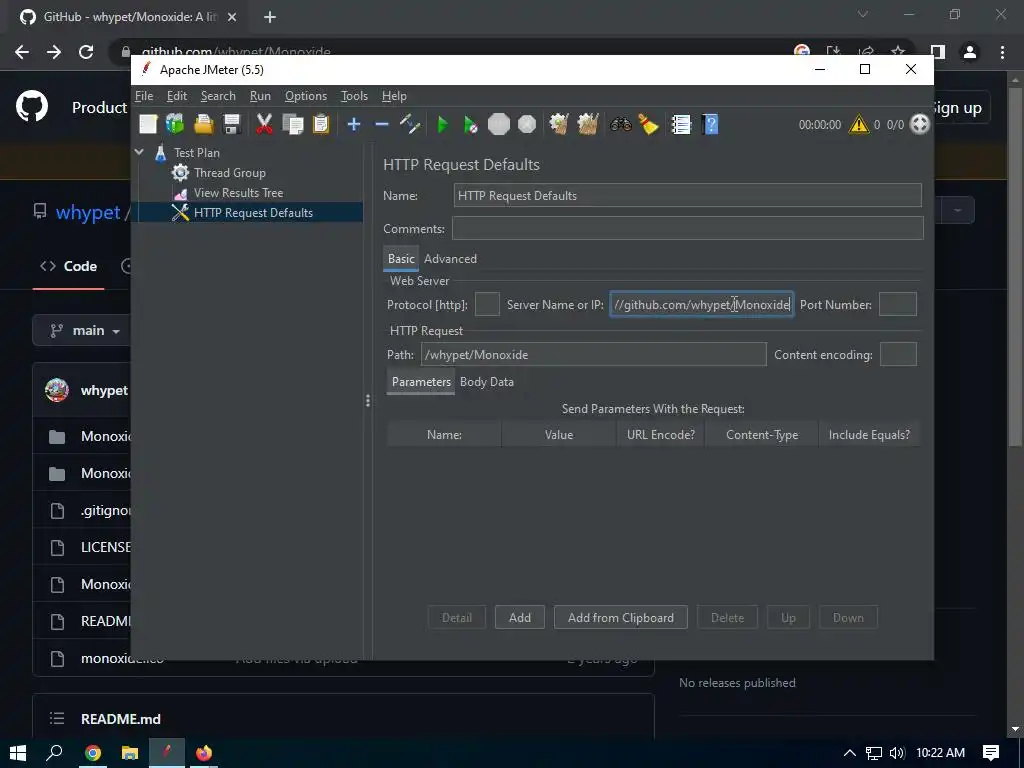
Task: Click the Include Equals? column header
Action: [869, 435]
